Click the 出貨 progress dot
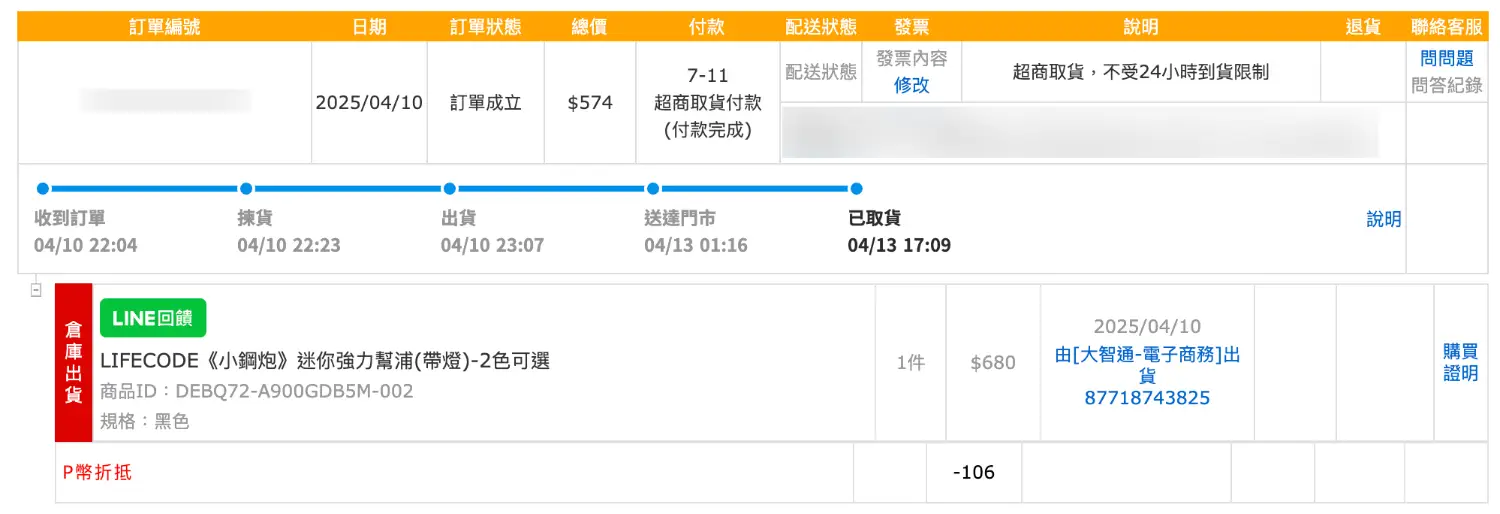Viewport: 1500px width, 514px height. (x=449, y=188)
